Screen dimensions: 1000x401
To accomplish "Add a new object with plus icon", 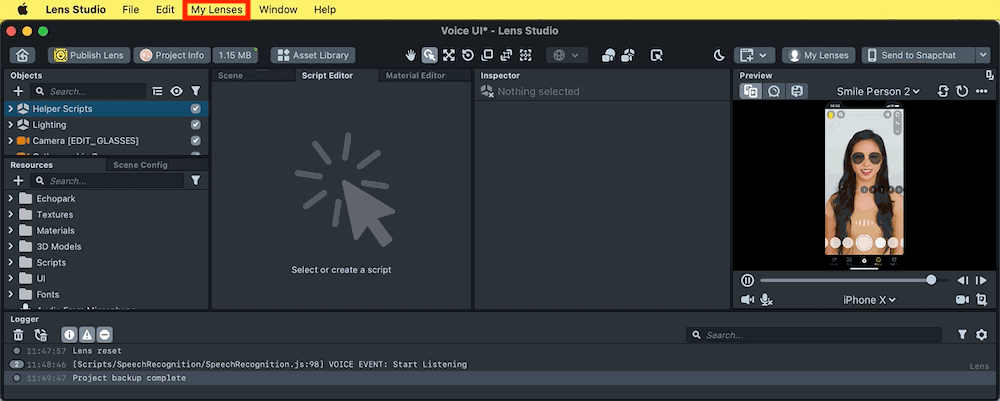I will (x=18, y=91).
